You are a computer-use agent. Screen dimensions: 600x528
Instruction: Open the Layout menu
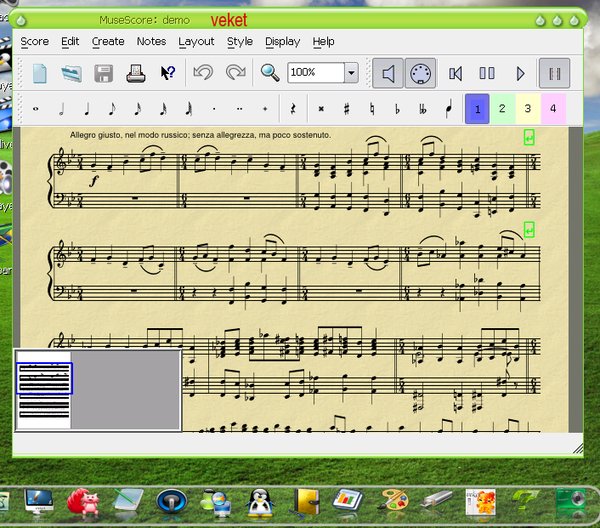click(196, 41)
